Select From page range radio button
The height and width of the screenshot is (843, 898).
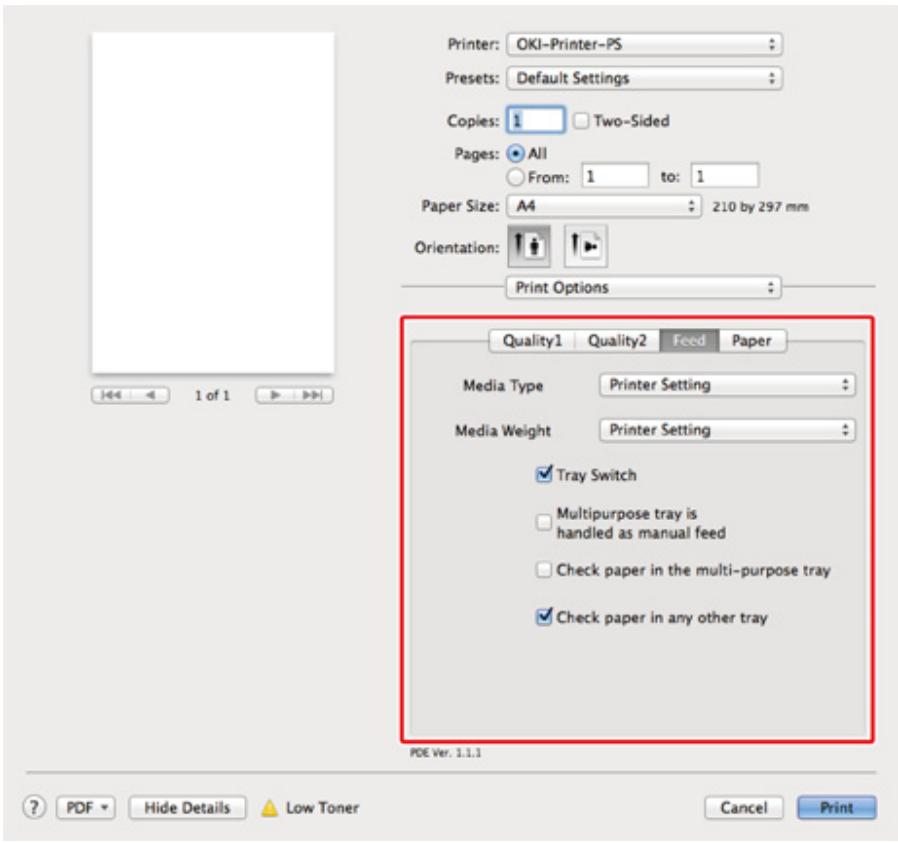click(515, 177)
